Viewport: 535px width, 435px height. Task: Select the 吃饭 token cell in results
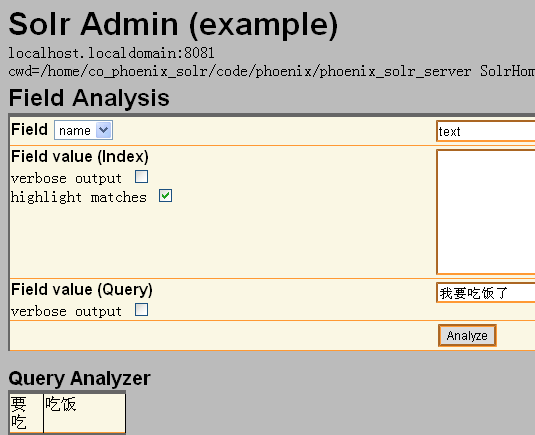click(85, 413)
